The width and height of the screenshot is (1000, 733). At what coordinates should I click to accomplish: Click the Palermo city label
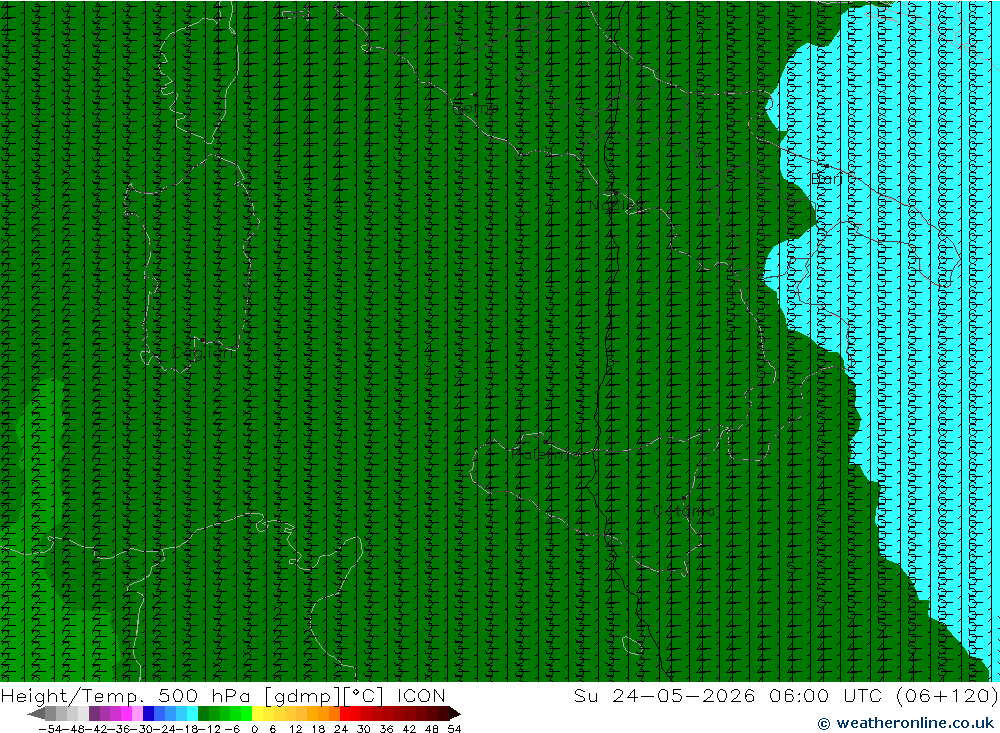click(x=546, y=454)
